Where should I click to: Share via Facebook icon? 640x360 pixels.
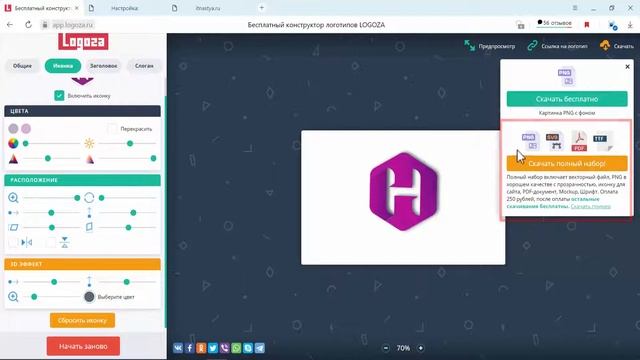tap(189, 348)
